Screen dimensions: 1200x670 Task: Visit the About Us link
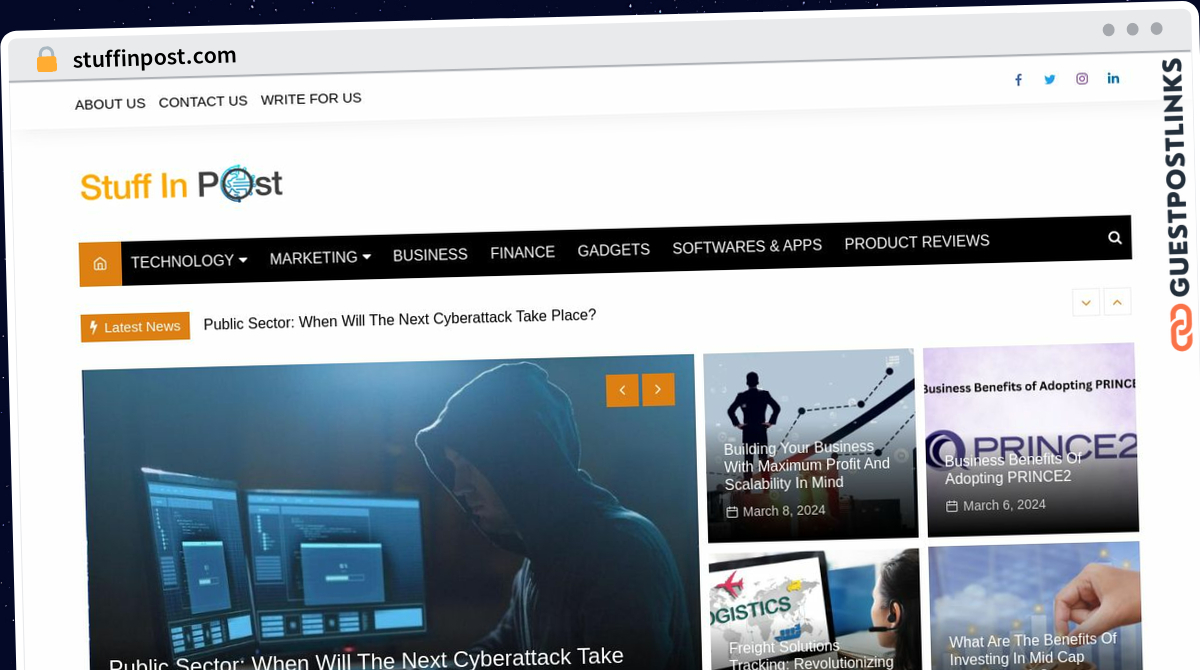pyautogui.click(x=110, y=103)
